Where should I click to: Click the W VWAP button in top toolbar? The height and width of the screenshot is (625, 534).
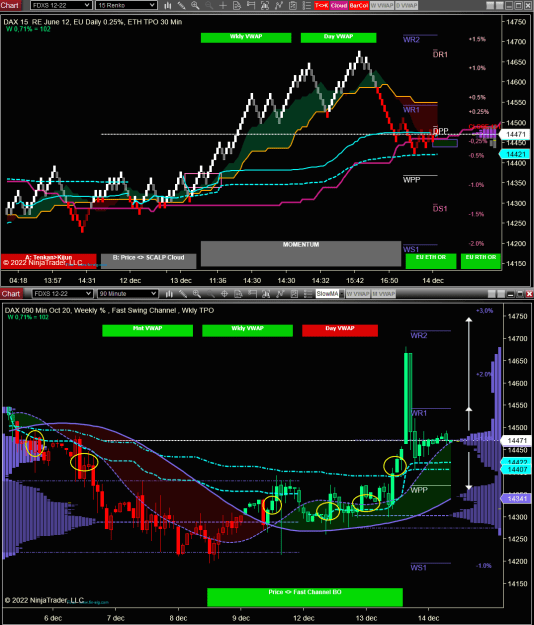tap(382, 5)
